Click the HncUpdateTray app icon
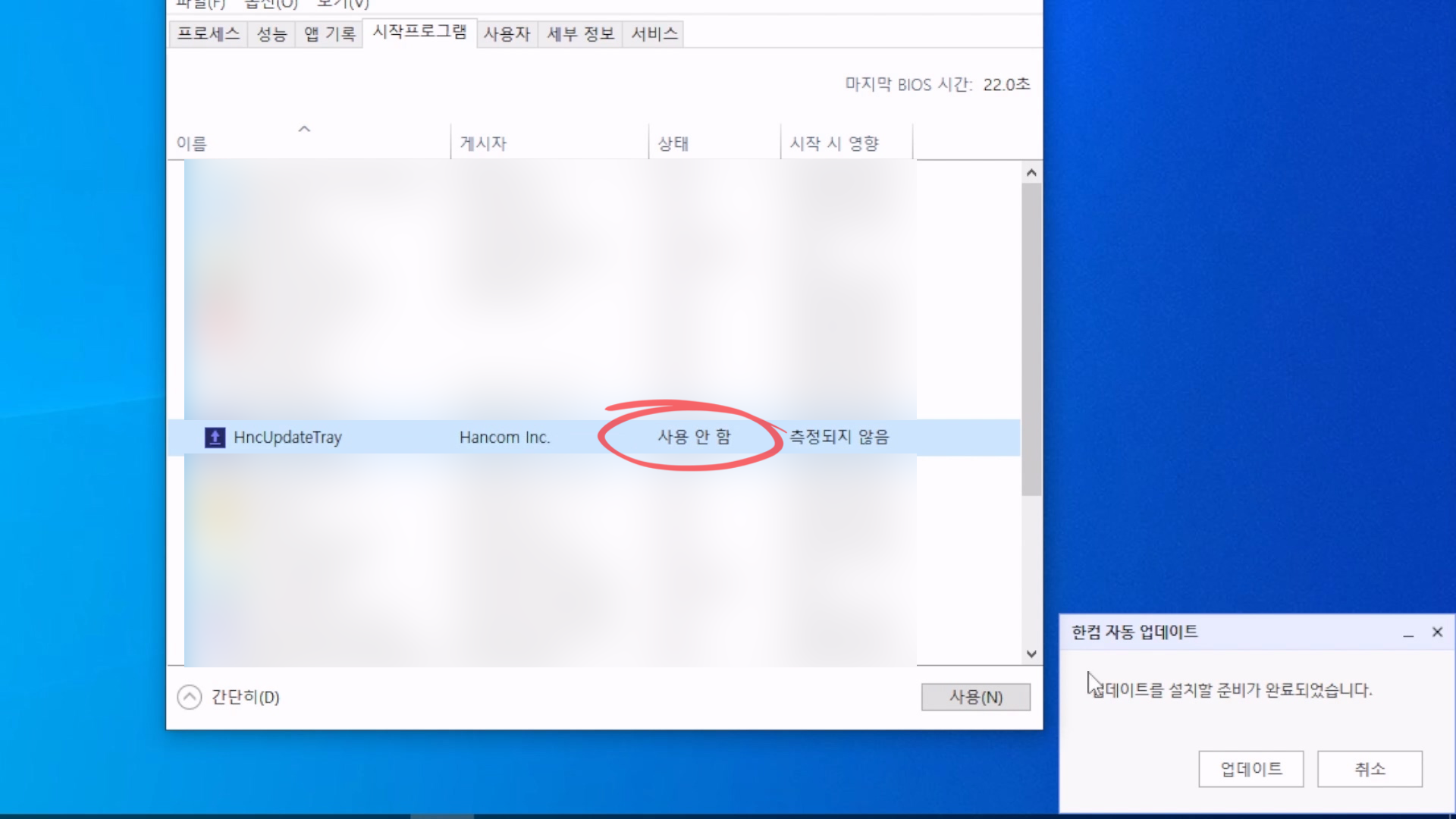 (215, 438)
